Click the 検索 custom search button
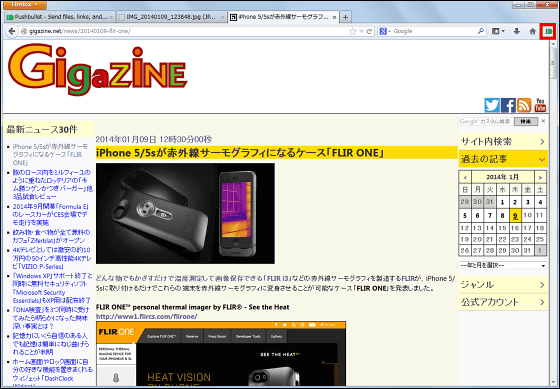 point(526,121)
